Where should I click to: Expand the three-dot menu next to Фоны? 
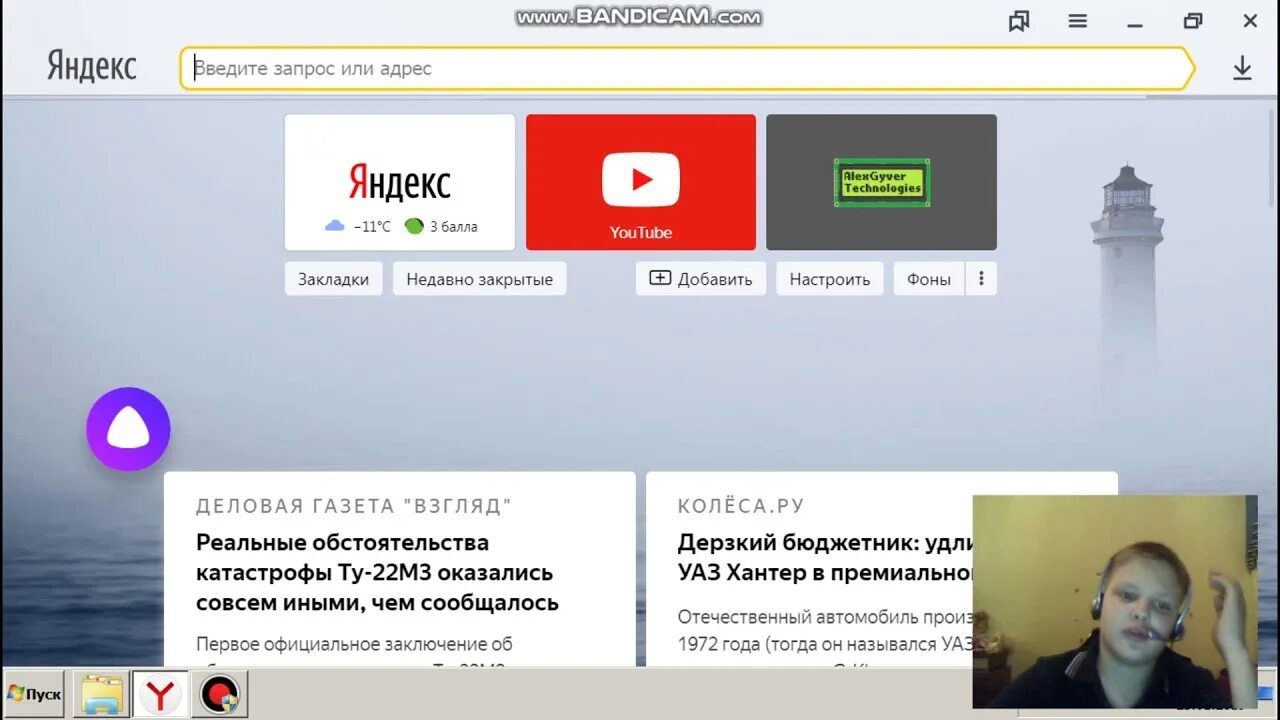point(981,279)
